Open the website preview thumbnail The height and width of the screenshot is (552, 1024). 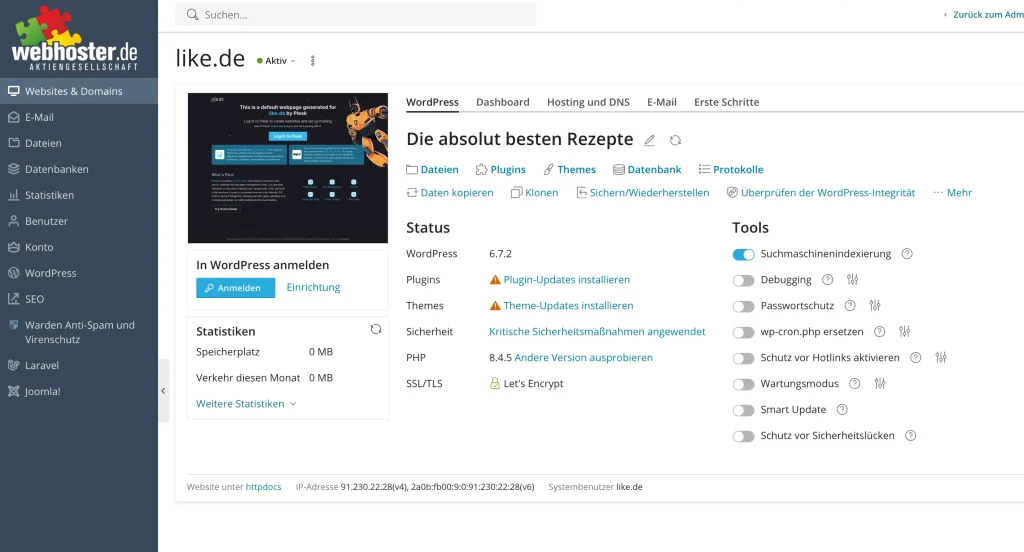click(x=288, y=168)
